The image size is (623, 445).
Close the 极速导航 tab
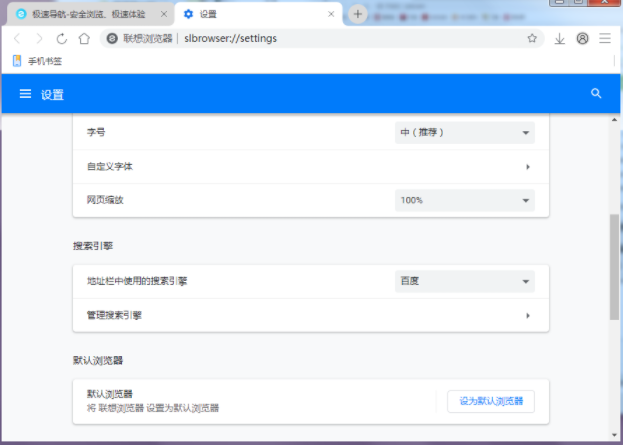tap(164, 14)
